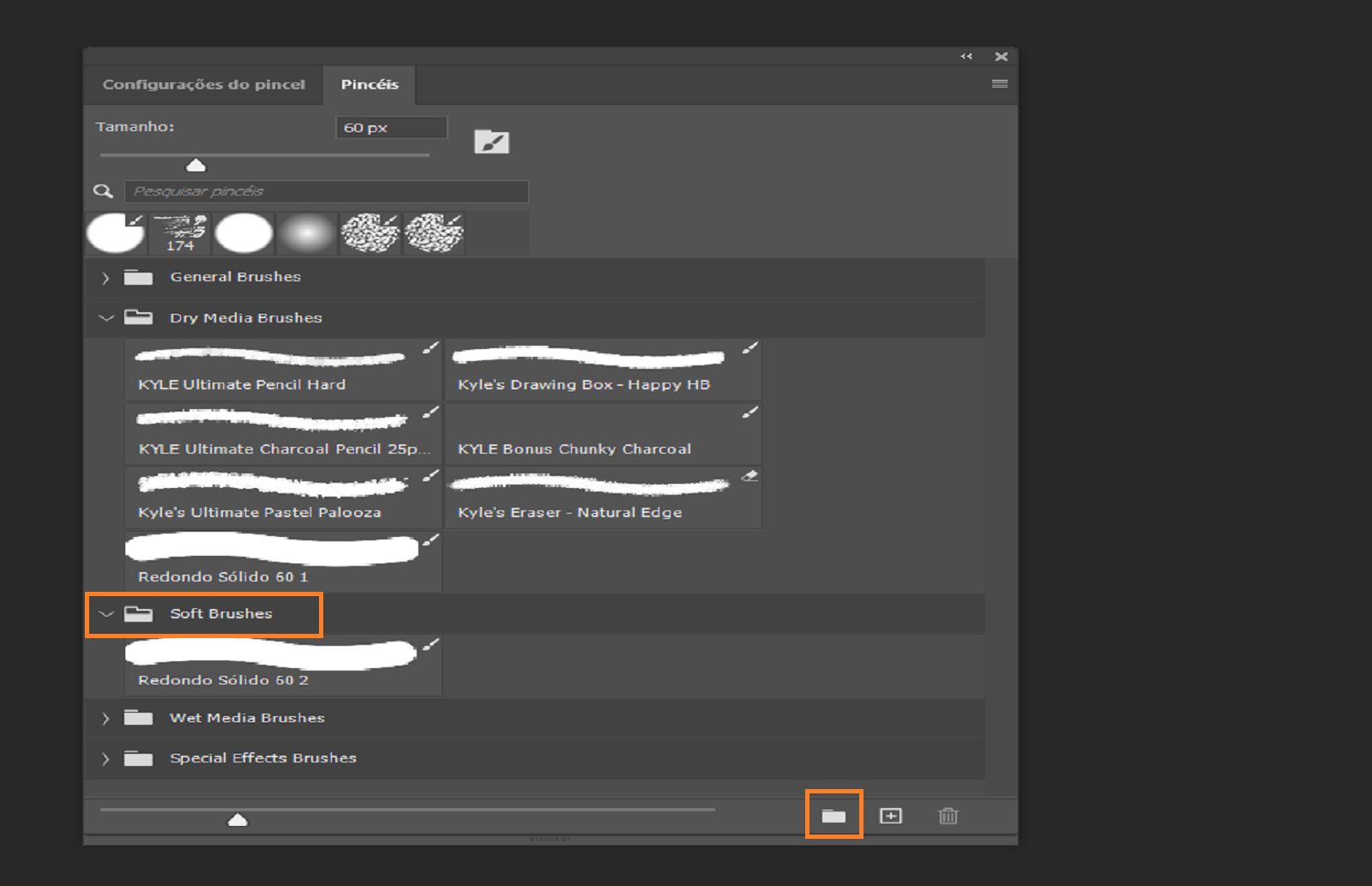The width and height of the screenshot is (1372, 886).
Task: Switch to Configurações do pincel tab
Action: point(204,85)
